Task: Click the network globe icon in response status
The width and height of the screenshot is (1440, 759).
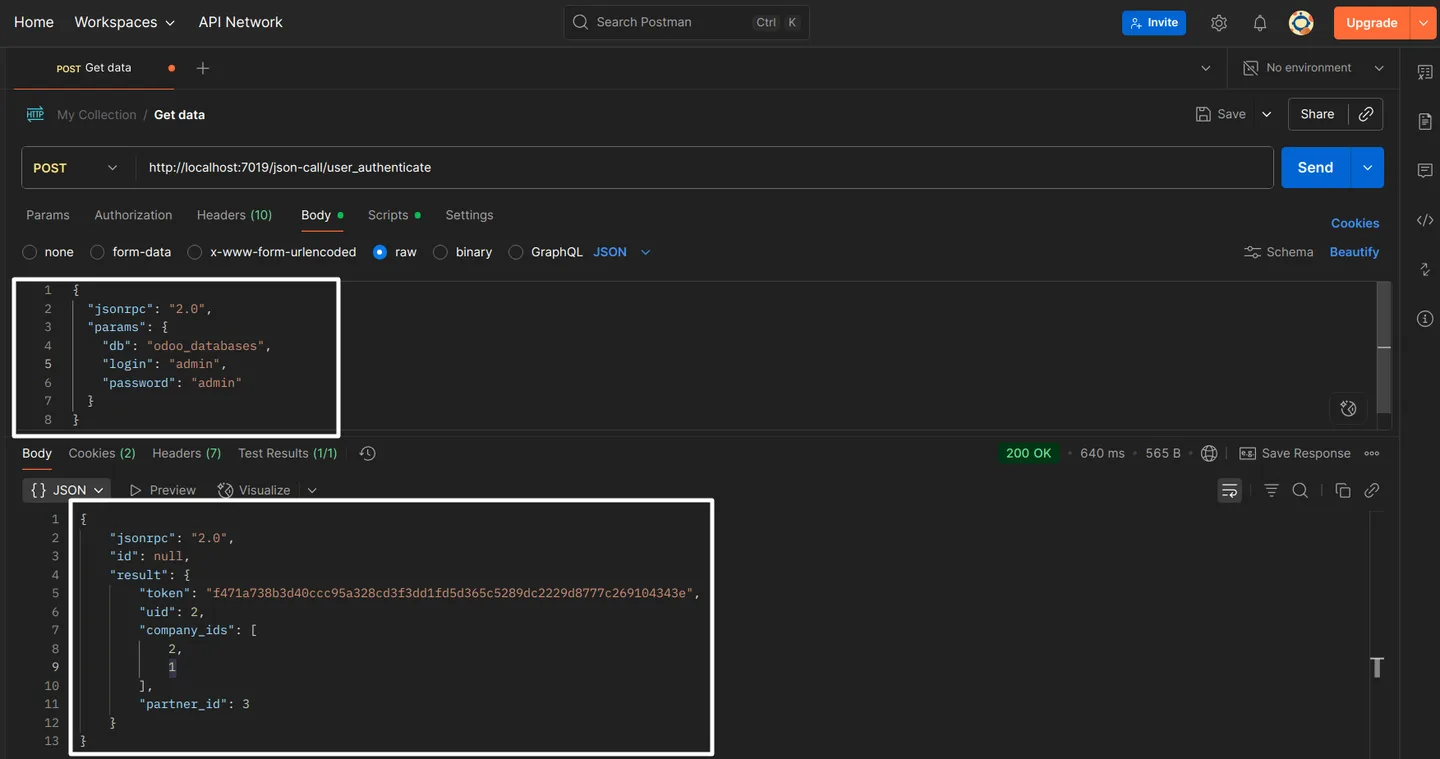Action: pos(1209,453)
